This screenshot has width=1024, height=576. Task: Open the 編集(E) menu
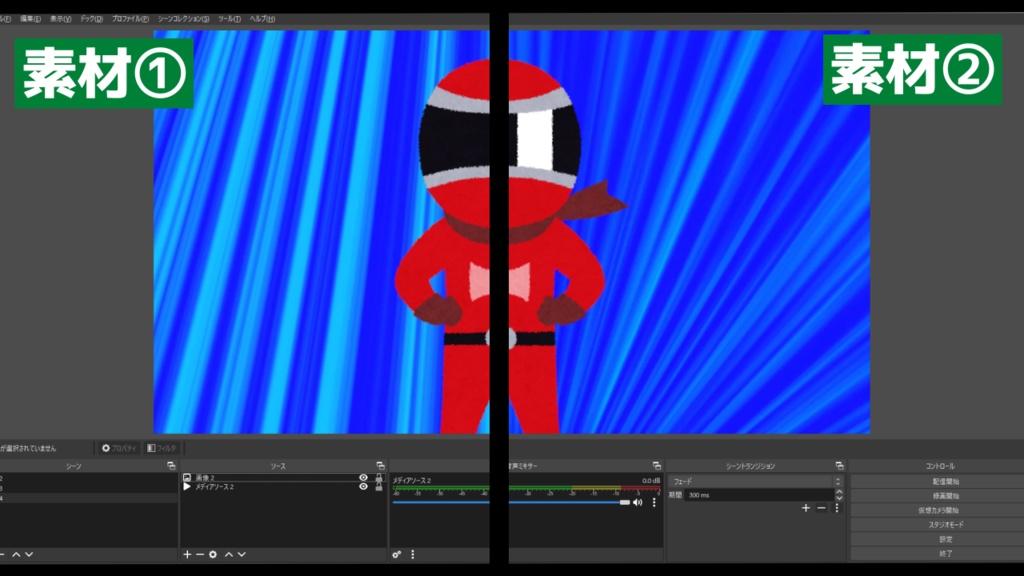(x=30, y=19)
